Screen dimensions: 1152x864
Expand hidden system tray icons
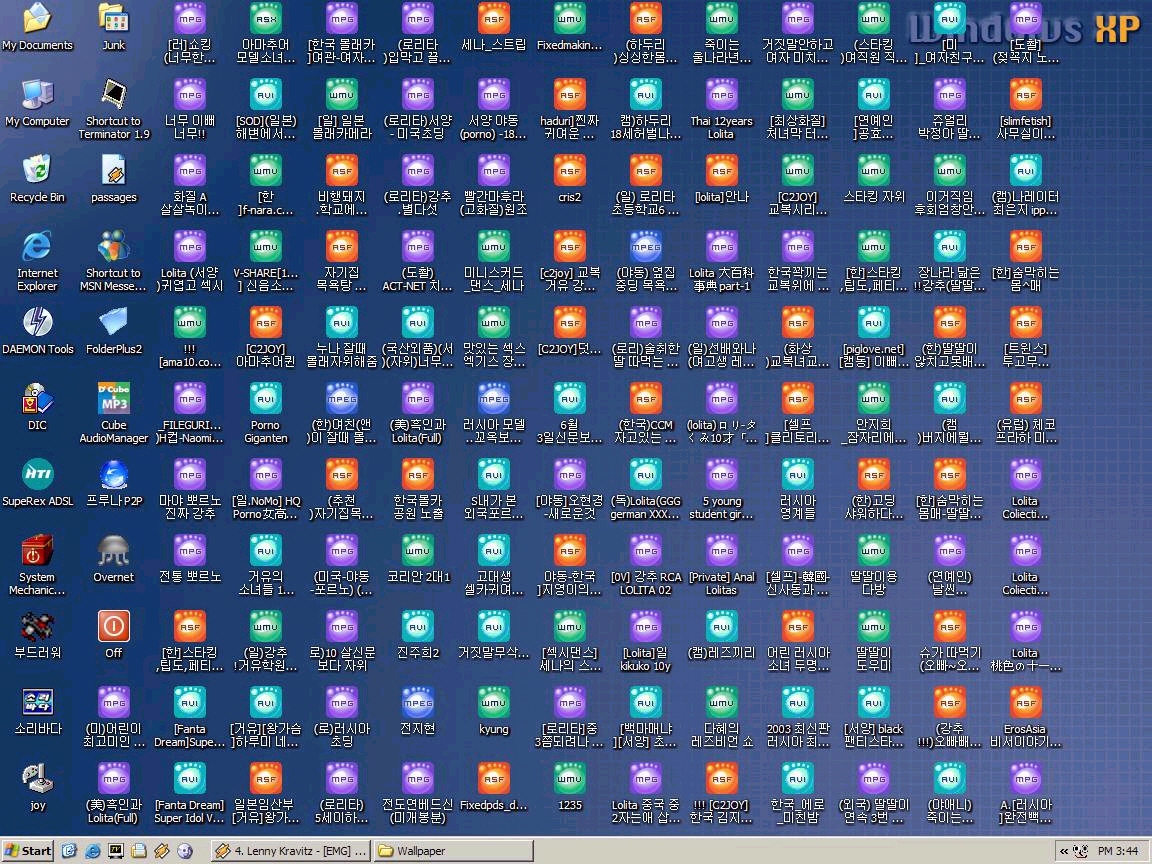pos(1064,851)
